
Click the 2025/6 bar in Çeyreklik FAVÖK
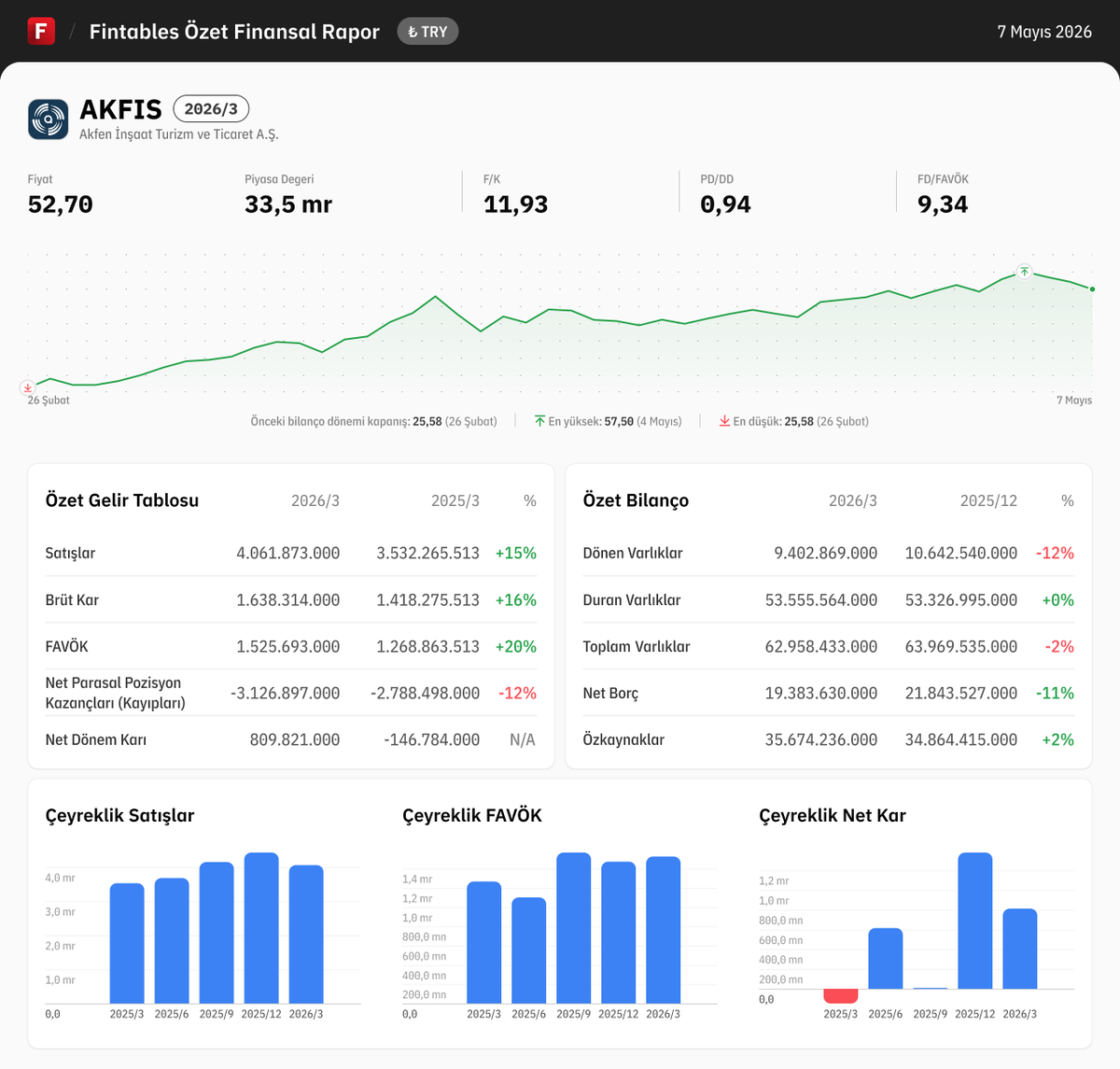529,950
